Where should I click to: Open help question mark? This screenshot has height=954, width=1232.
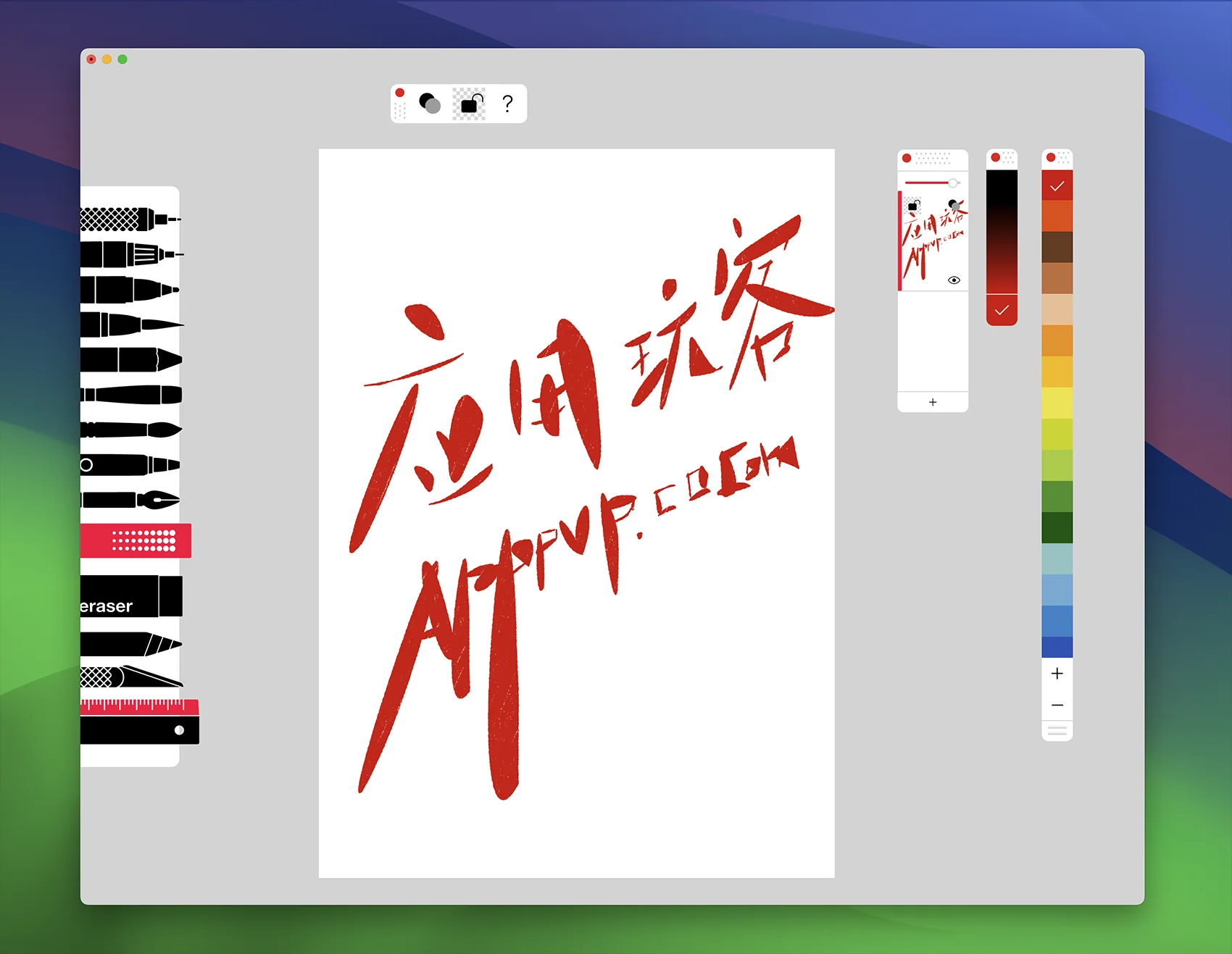click(508, 104)
